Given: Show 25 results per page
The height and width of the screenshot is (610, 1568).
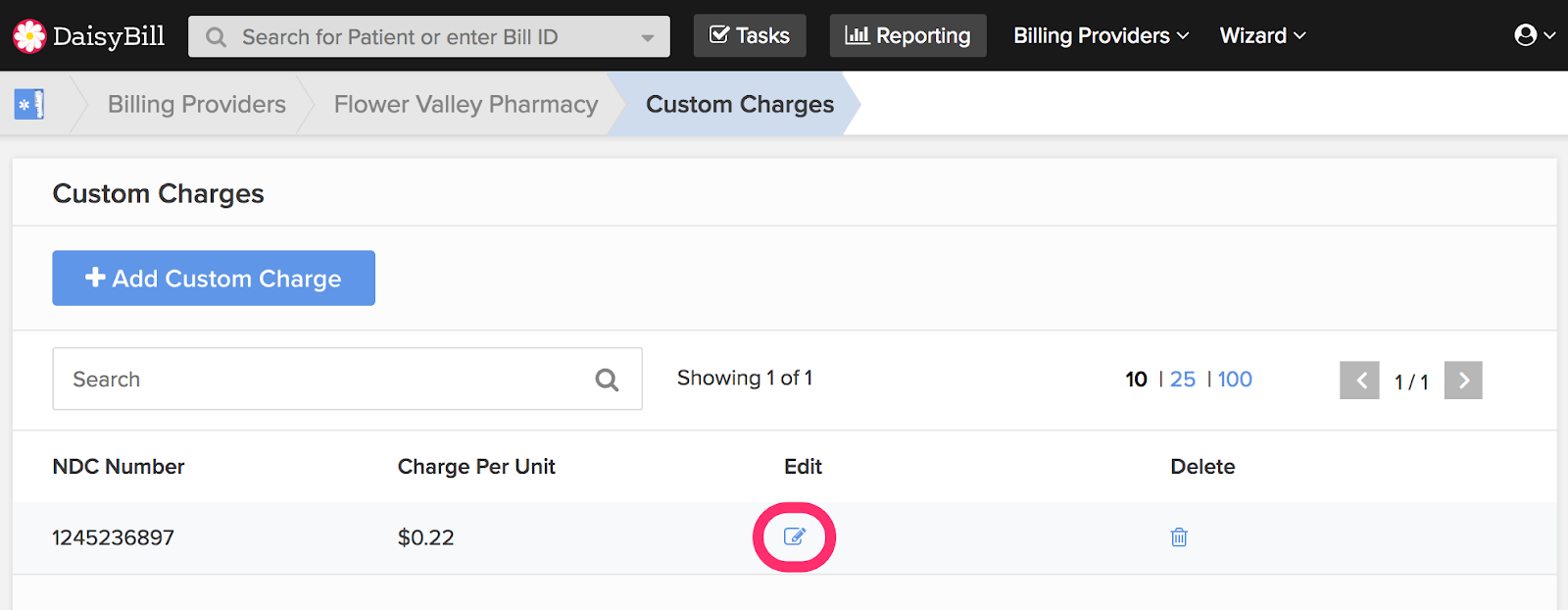Looking at the screenshot, I should pyautogui.click(x=1183, y=380).
